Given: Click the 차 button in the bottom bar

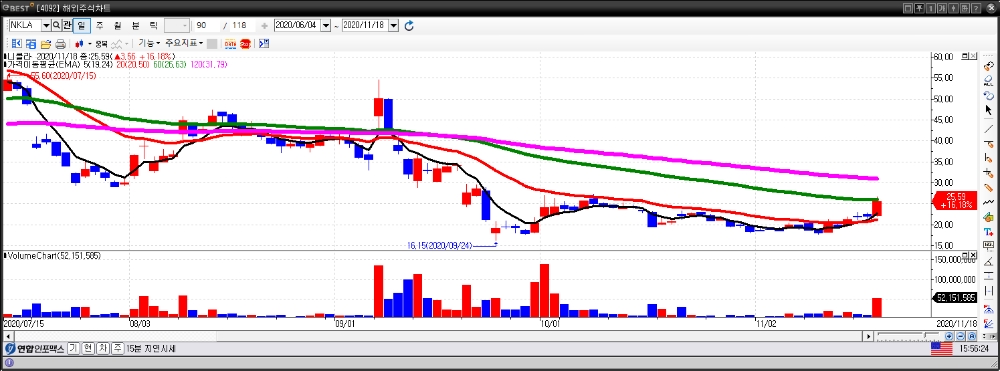Looking at the screenshot, I should (x=102, y=349).
